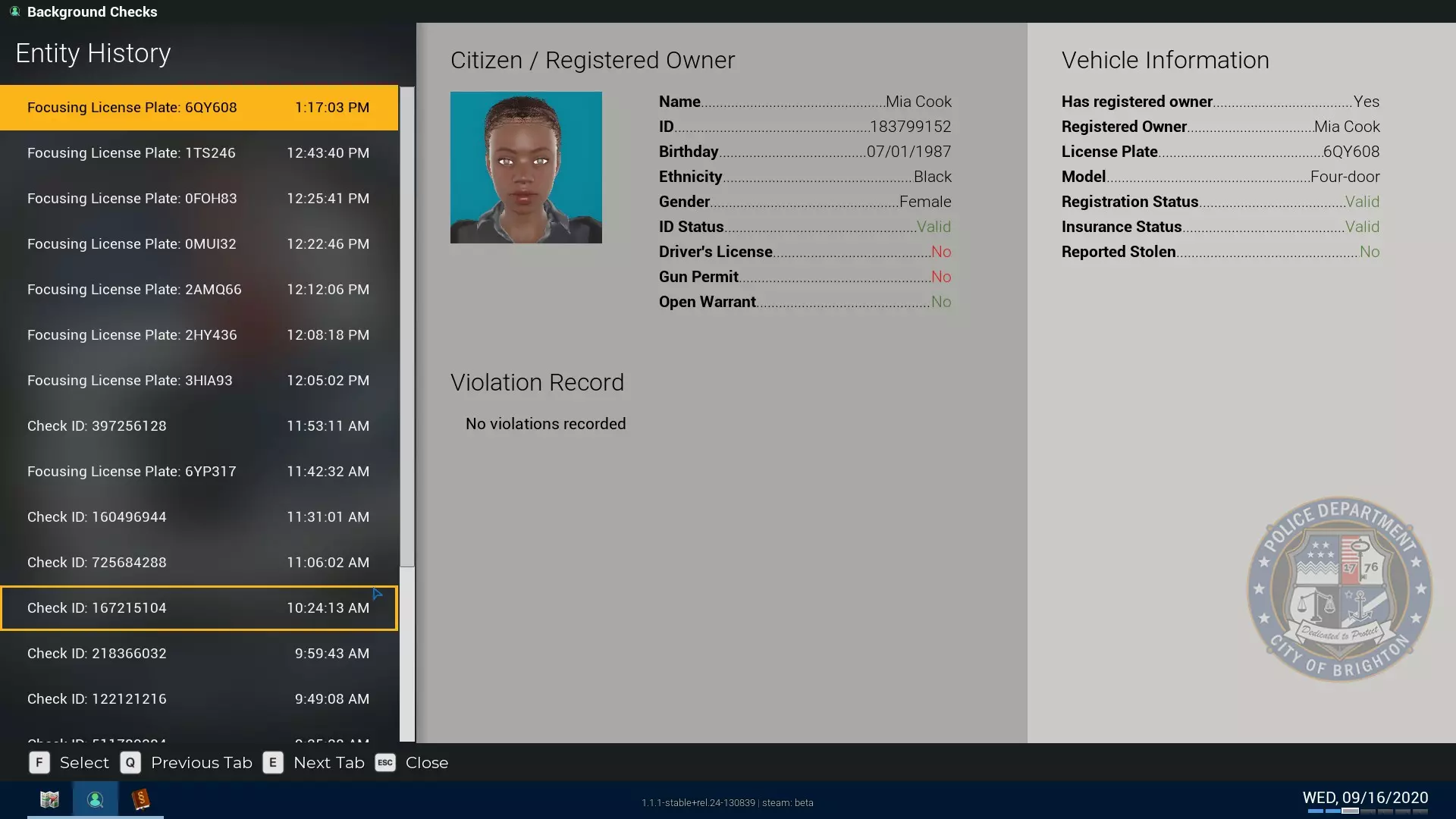Select Focusing License Plate 1TS246 entry
This screenshot has width=1456, height=819.
pos(199,153)
